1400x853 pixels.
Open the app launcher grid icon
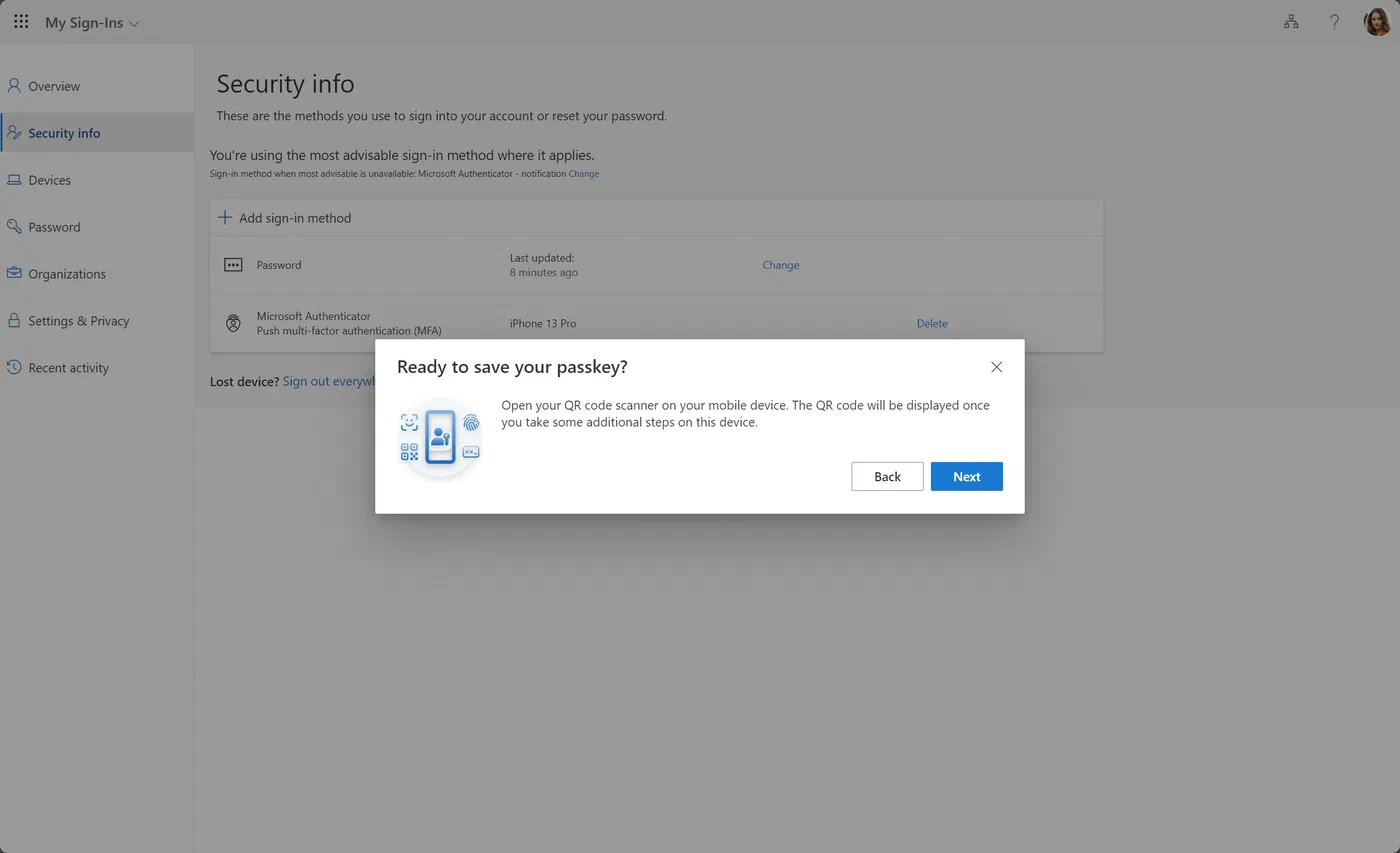21,21
